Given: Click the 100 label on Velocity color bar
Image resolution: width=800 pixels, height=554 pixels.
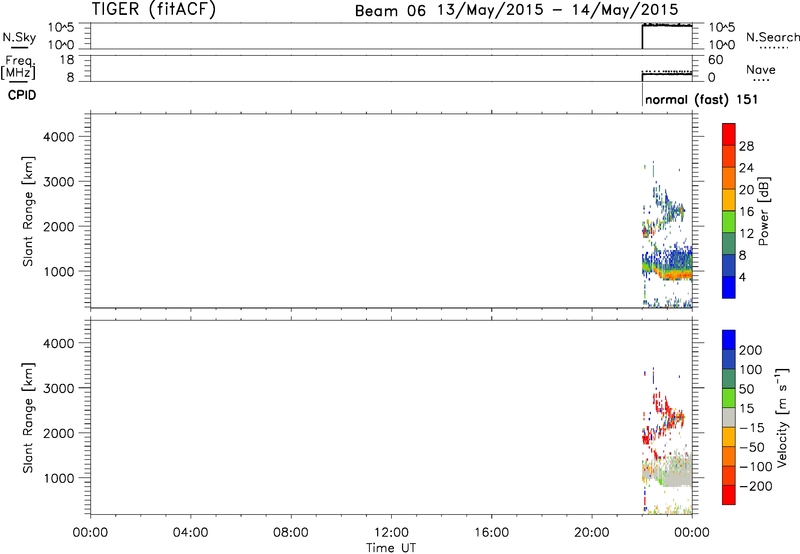Looking at the screenshot, I should (x=751, y=369).
